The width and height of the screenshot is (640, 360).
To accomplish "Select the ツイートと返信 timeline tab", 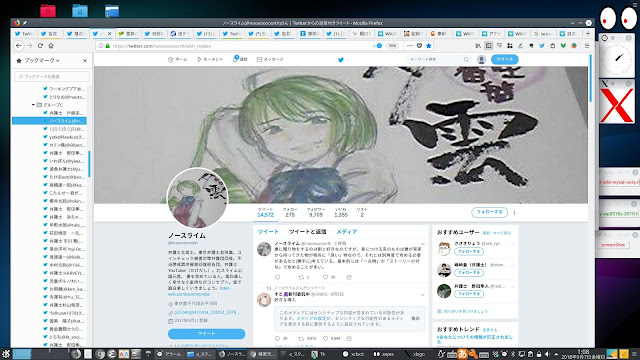I will coord(307,231).
